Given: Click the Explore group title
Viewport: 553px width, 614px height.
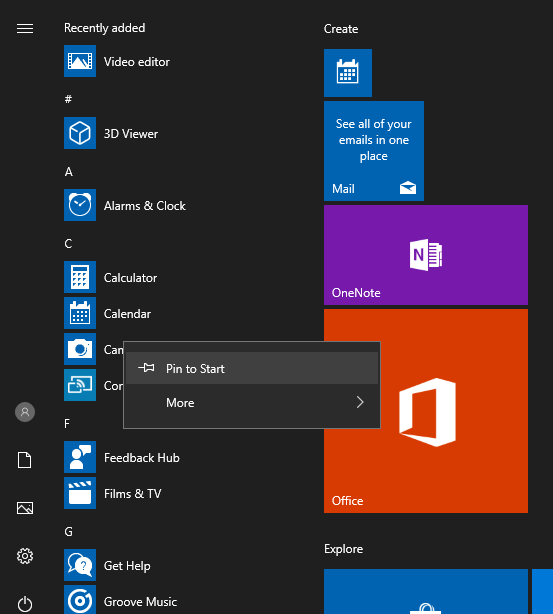Looking at the screenshot, I should 343,549.
